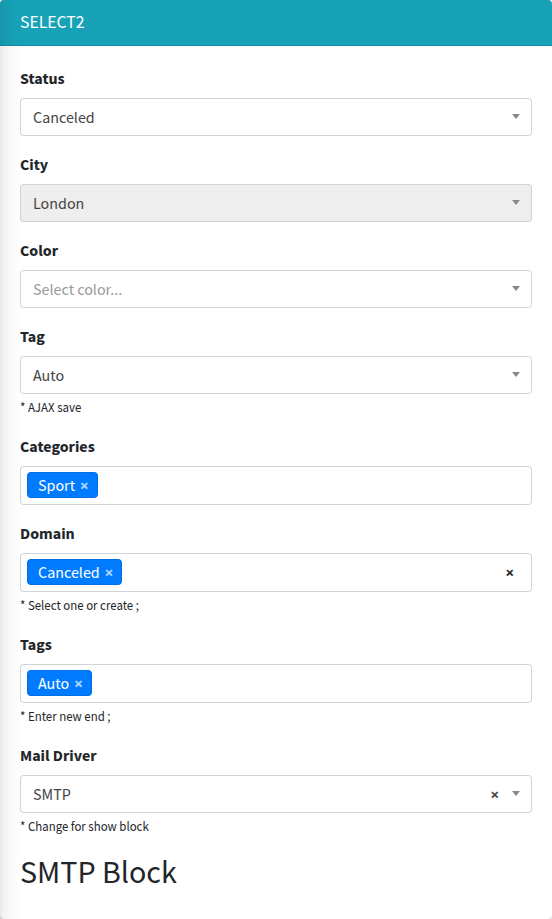Click the Color field label

(39, 251)
